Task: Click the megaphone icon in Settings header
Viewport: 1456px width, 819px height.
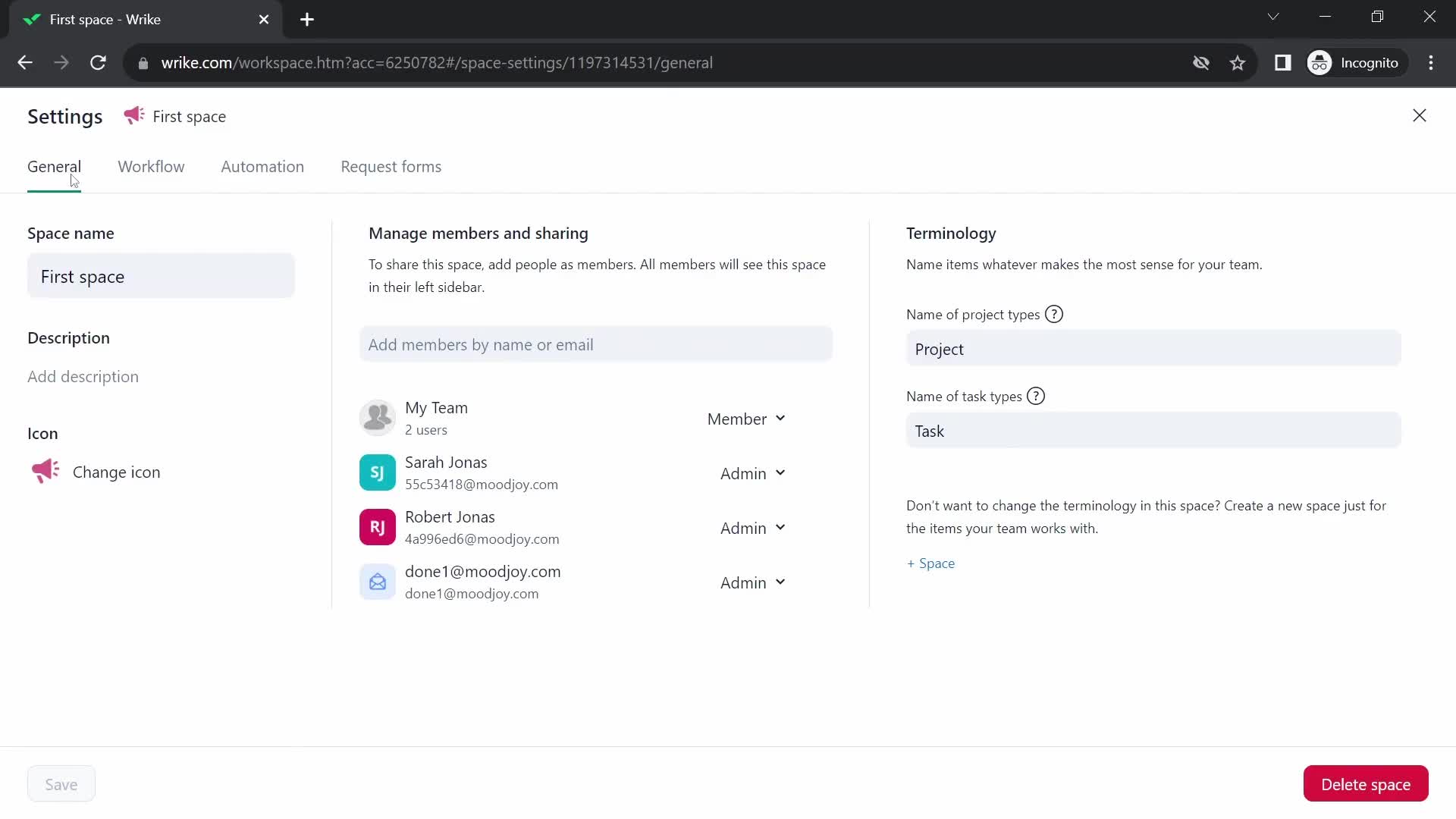Action: 134,116
